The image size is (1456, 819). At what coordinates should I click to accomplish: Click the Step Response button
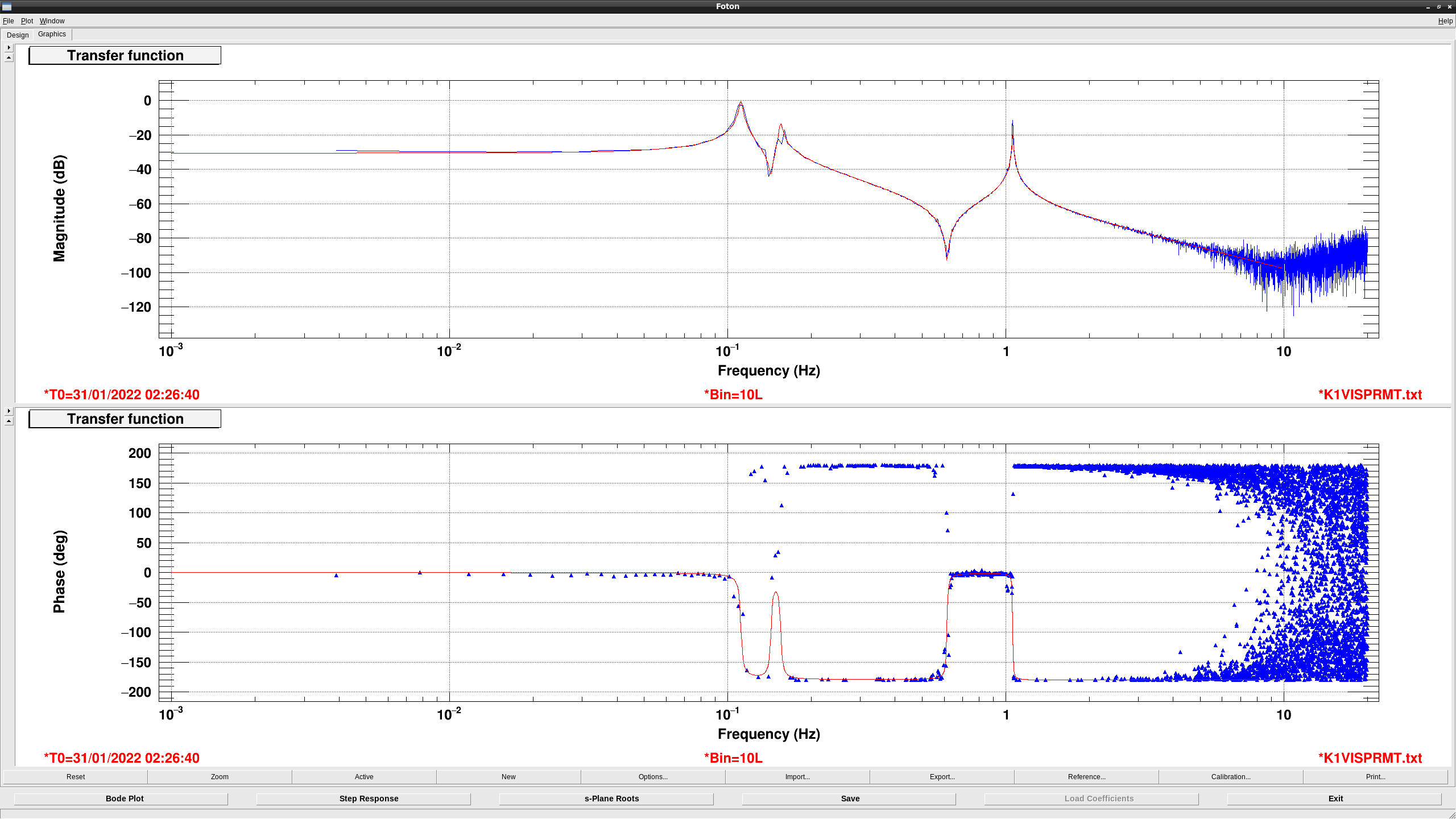point(364,799)
